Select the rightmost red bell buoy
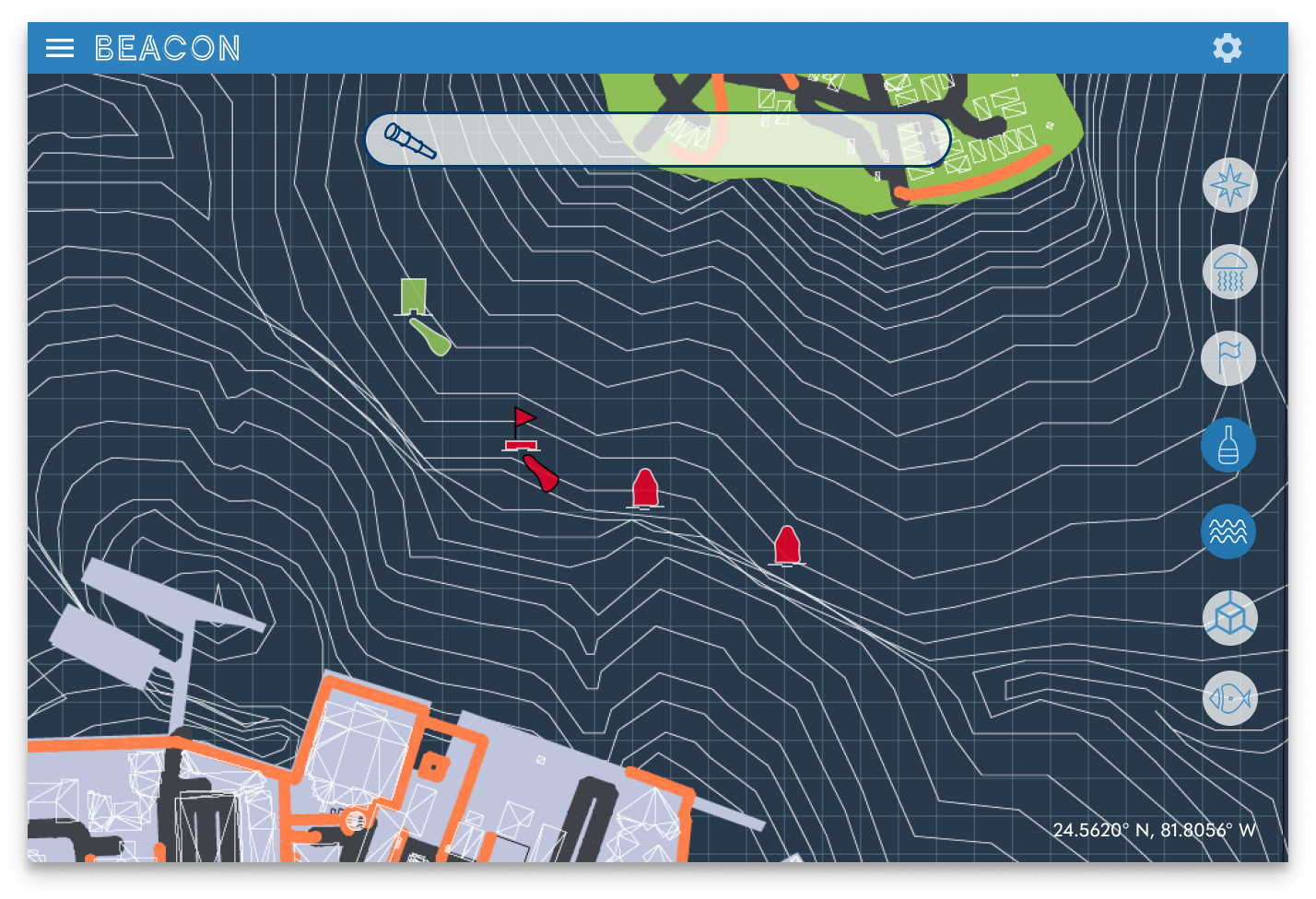The image size is (1316, 899). [786, 546]
